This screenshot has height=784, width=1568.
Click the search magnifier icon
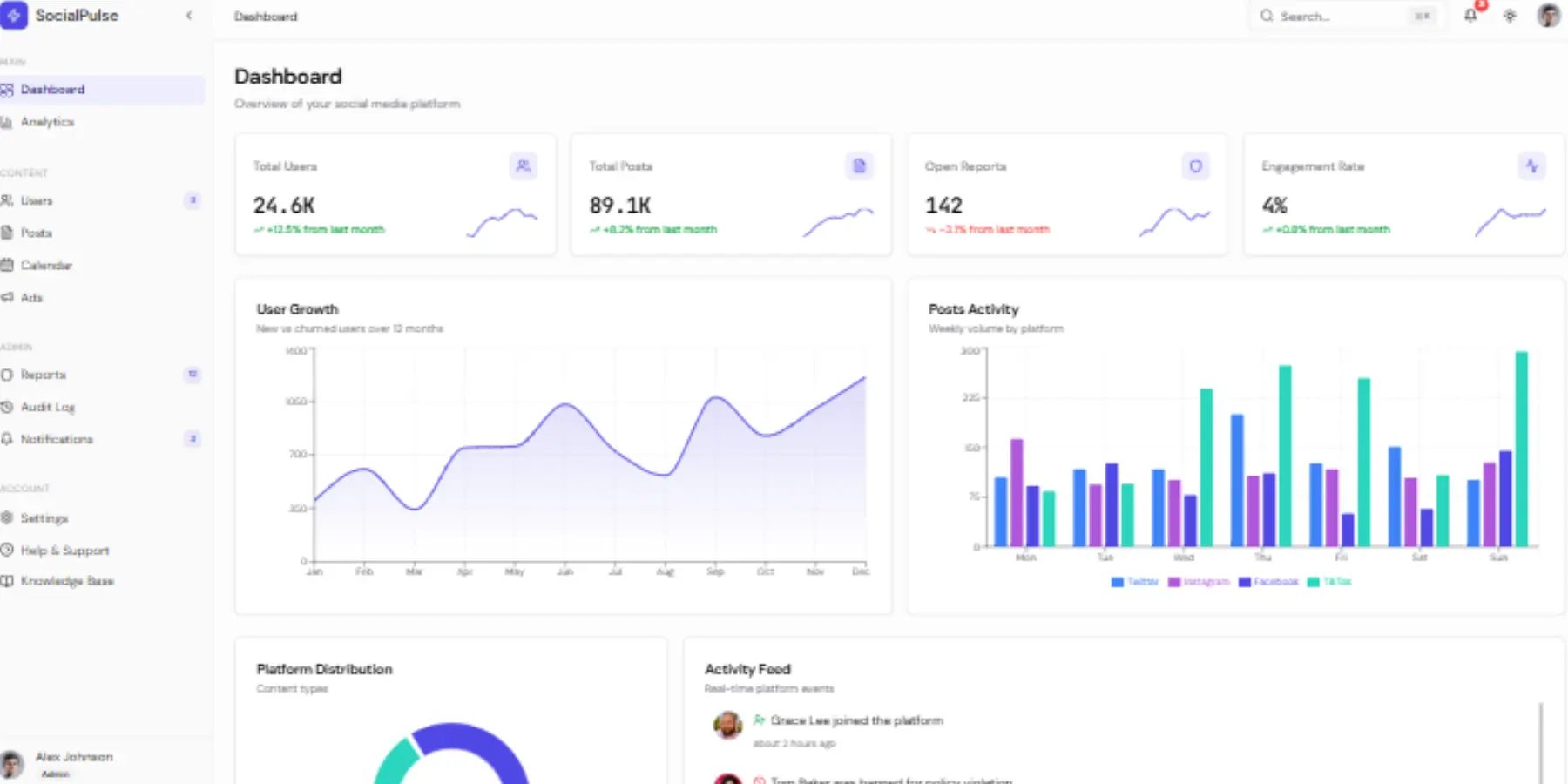[1267, 16]
